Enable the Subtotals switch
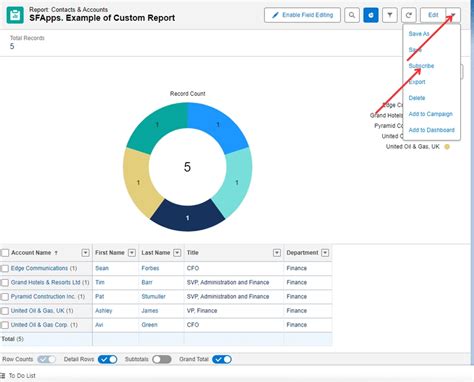Screen dimensions: 474x382 point(162,359)
